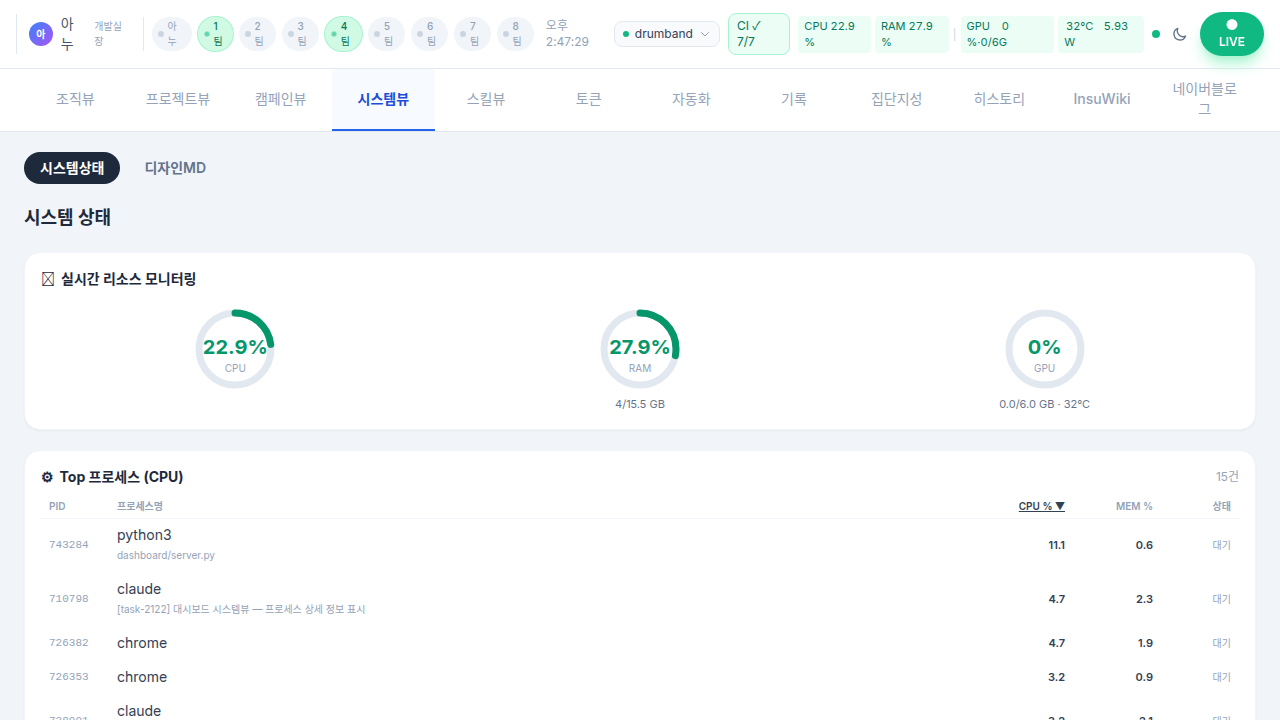Click the gear icon beside Top 프로세스
The width and height of the screenshot is (1280, 720).
47,478
